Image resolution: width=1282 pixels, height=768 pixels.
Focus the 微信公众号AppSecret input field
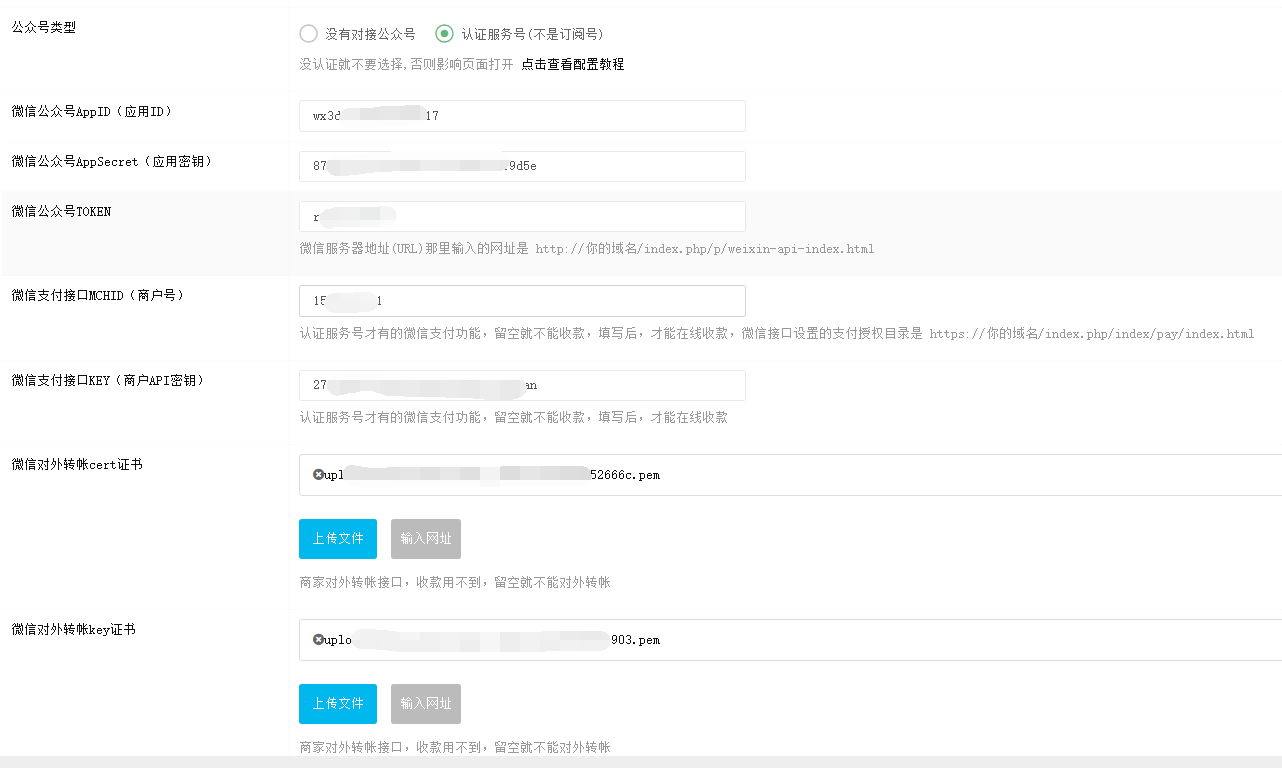point(522,167)
